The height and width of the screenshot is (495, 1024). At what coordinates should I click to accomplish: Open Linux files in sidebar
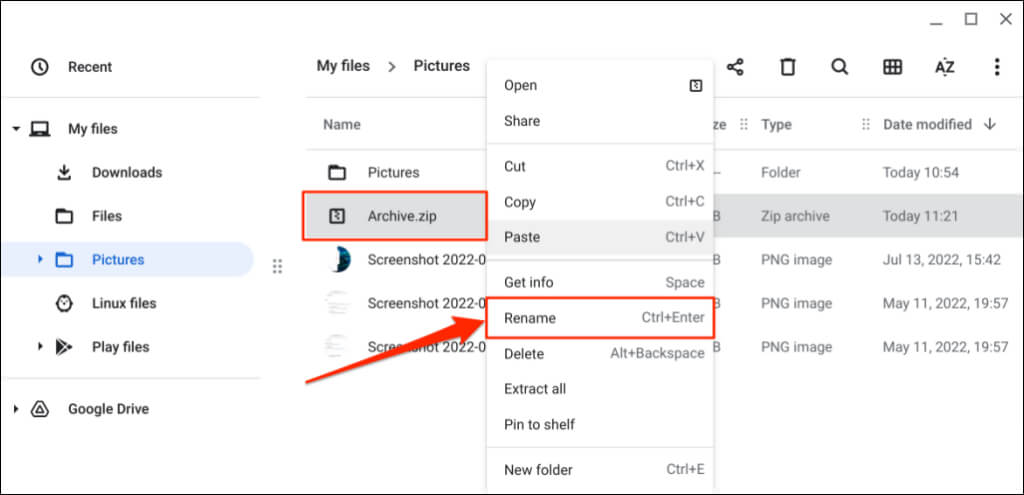tap(123, 303)
